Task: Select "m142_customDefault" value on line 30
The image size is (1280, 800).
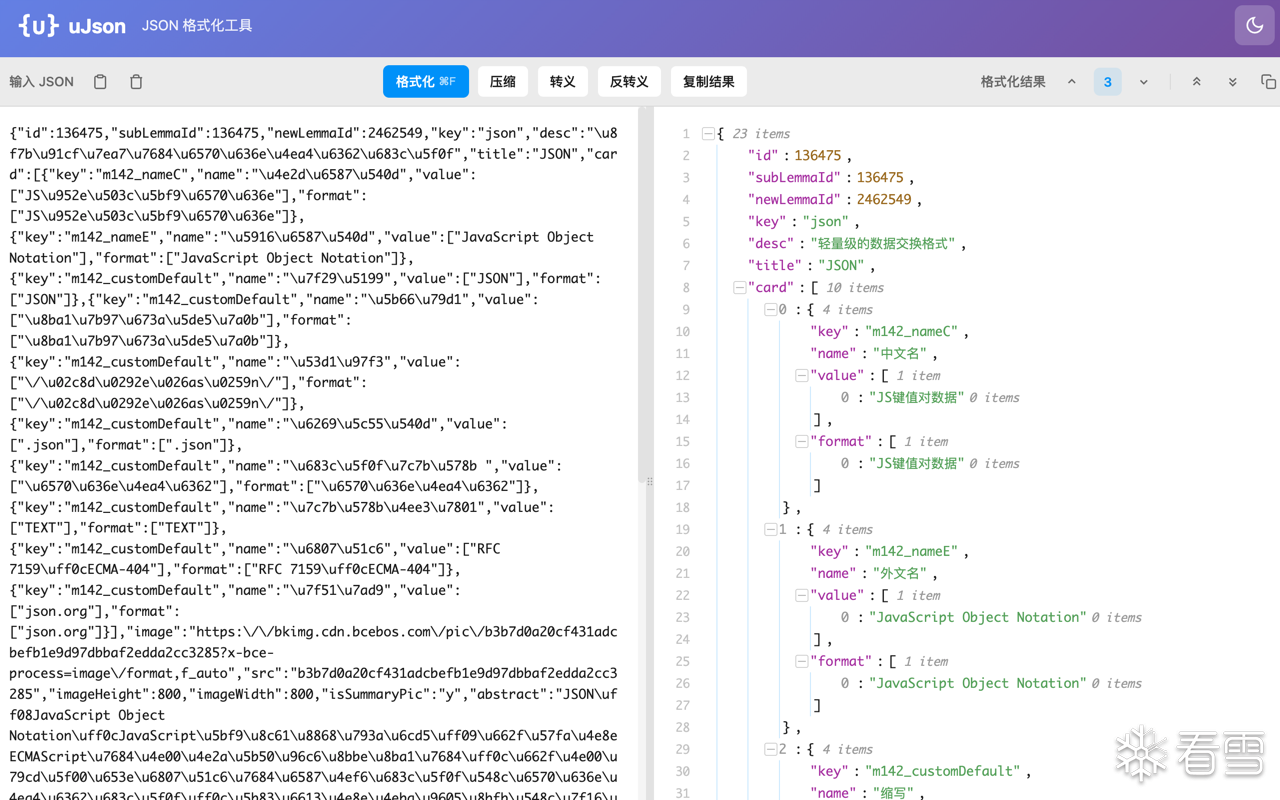Action: 943,772
